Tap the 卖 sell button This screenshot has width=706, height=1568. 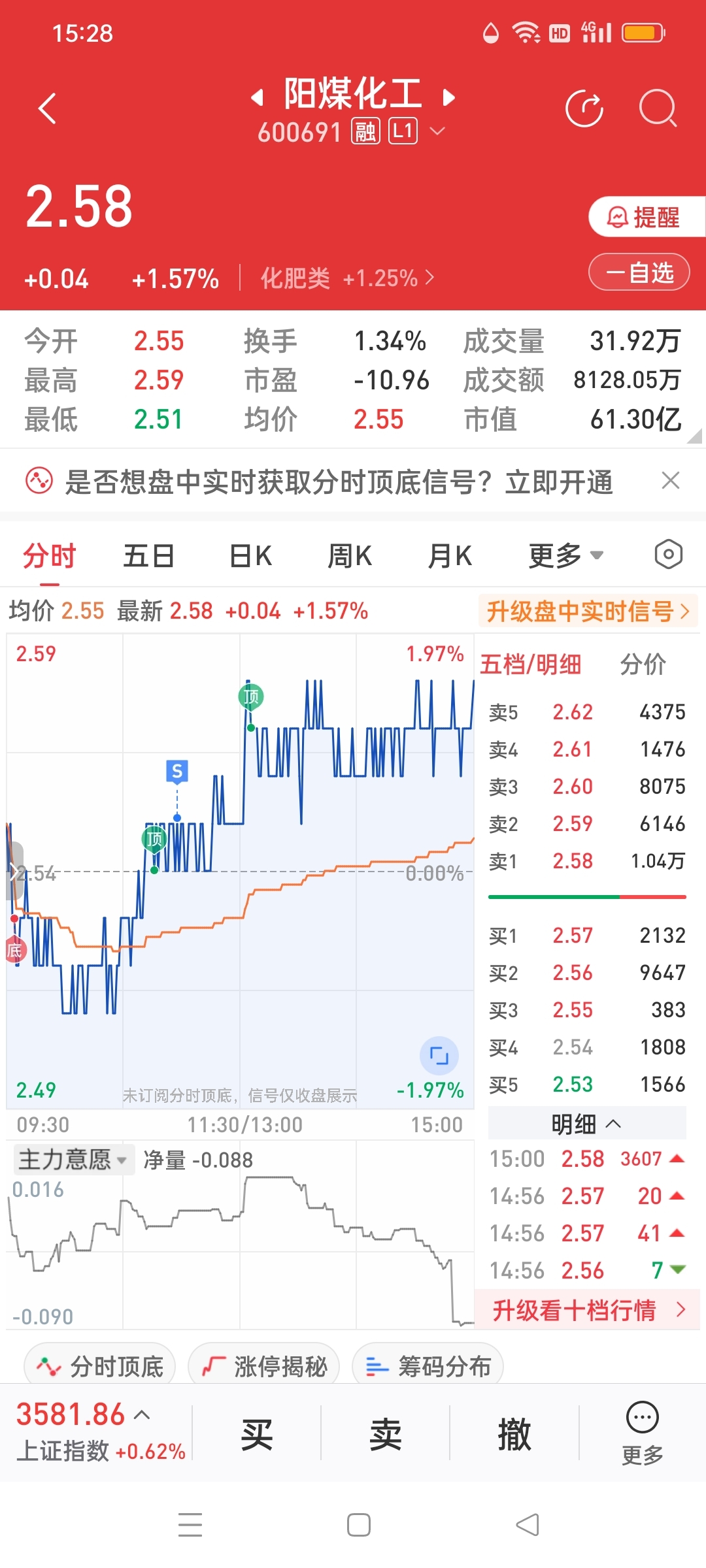[385, 1433]
